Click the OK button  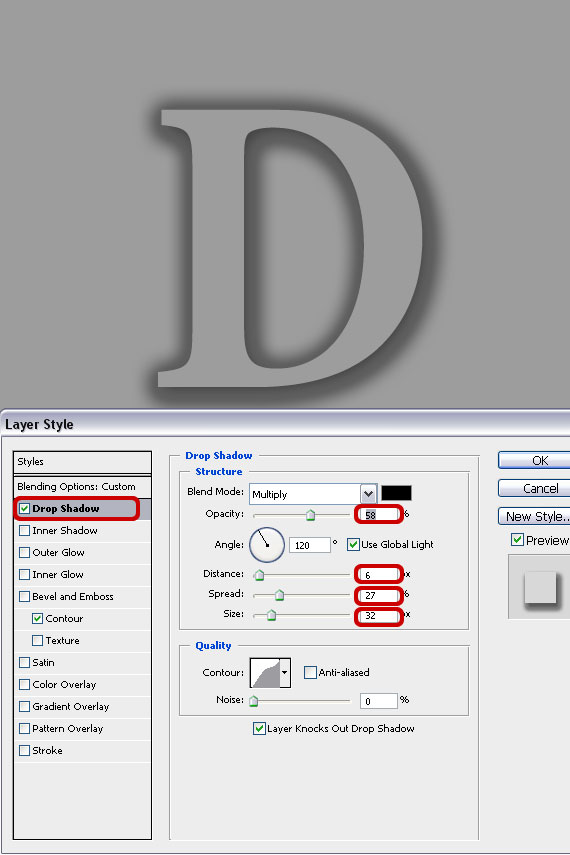535,460
